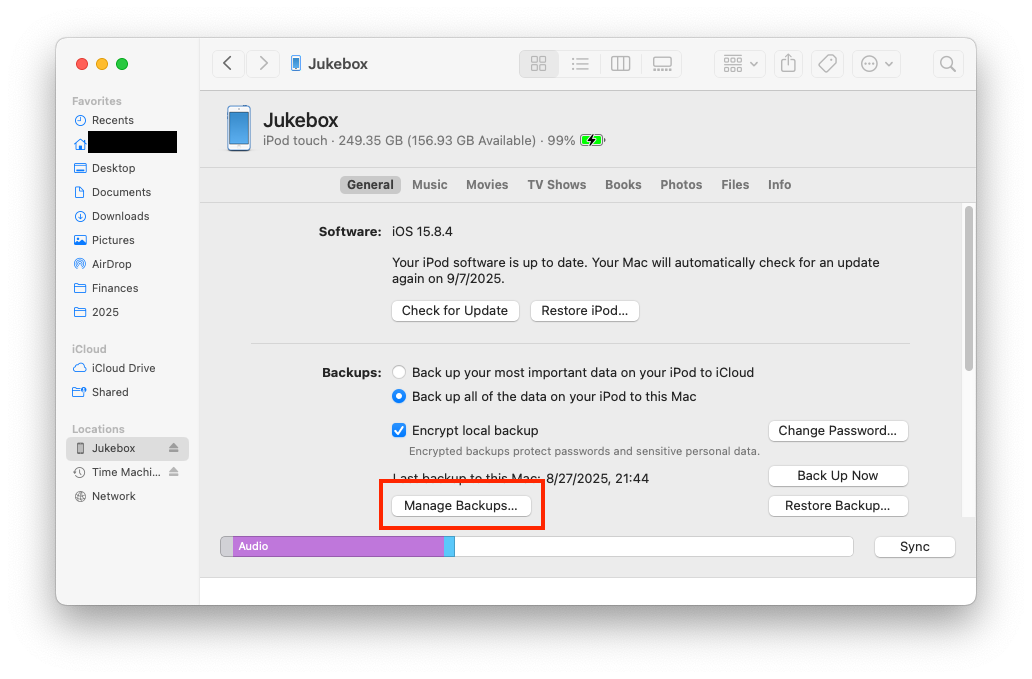
Task: Click the Share icon in toolbar
Action: click(x=788, y=64)
